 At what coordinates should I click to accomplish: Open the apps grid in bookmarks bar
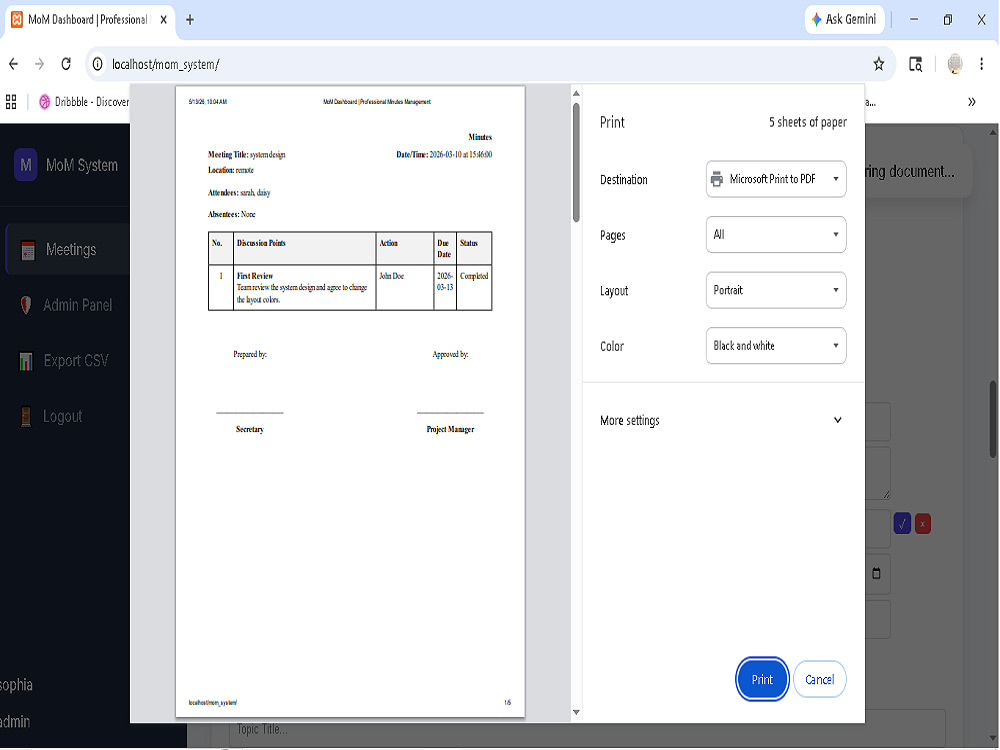click(11, 101)
